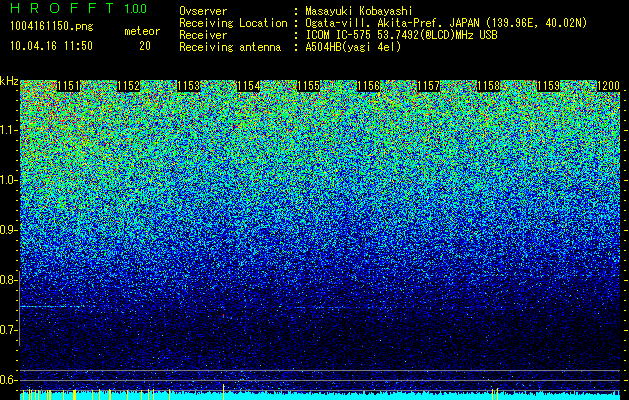
Task: Click the 0.9 frequency axis label
Action: point(9,230)
